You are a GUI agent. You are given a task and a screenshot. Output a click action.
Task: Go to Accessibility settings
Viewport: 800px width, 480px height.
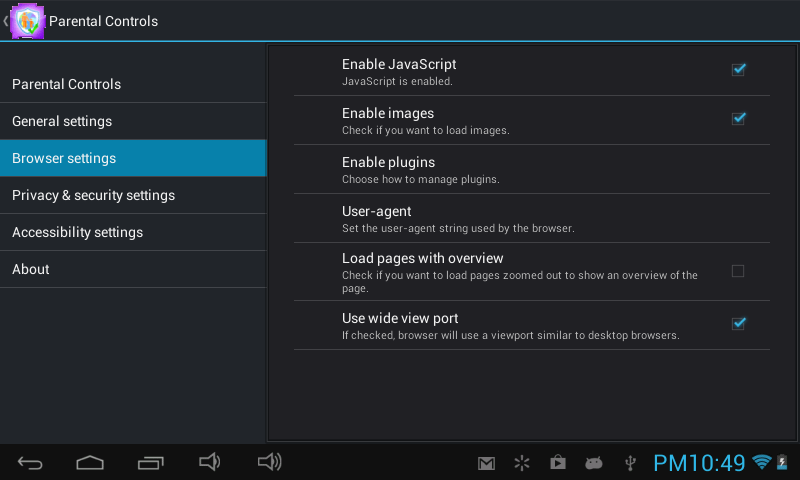[x=133, y=232]
